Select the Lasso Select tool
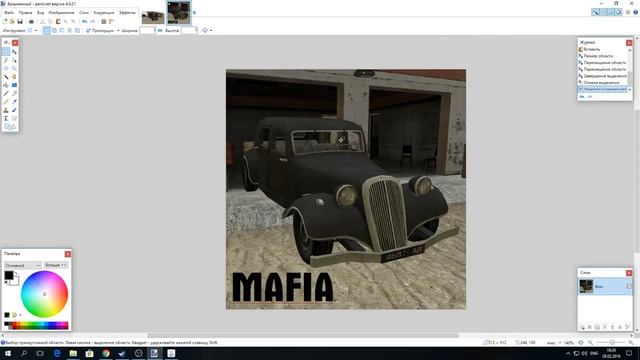 point(6,60)
